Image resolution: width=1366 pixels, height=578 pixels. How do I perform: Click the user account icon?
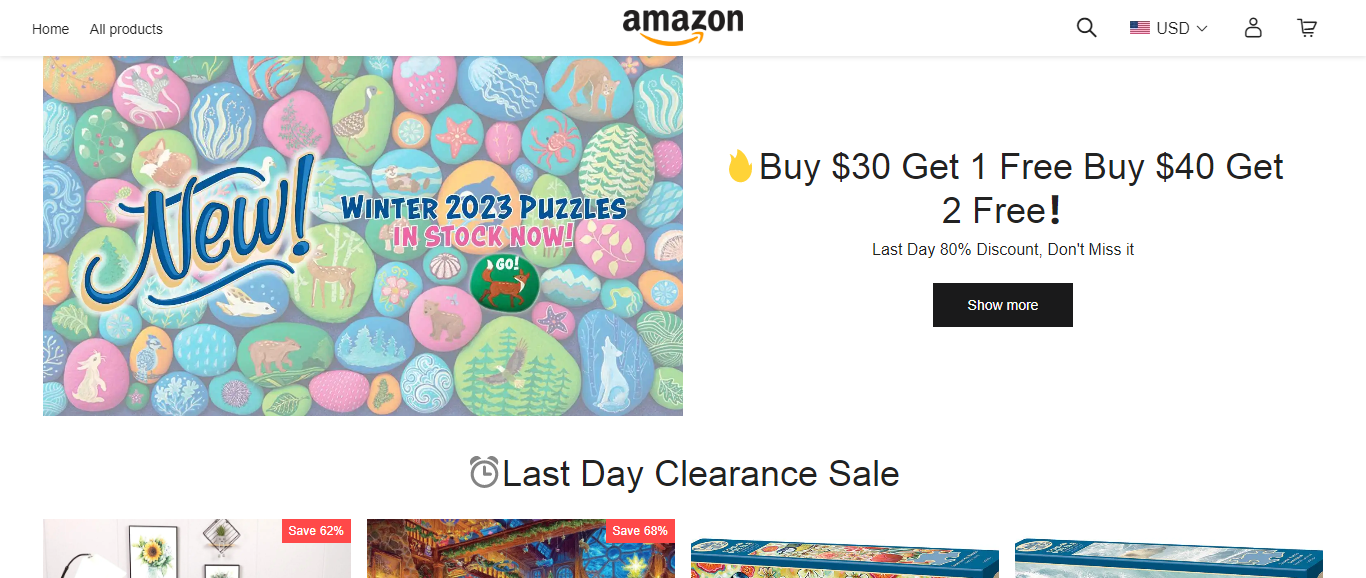1253,28
